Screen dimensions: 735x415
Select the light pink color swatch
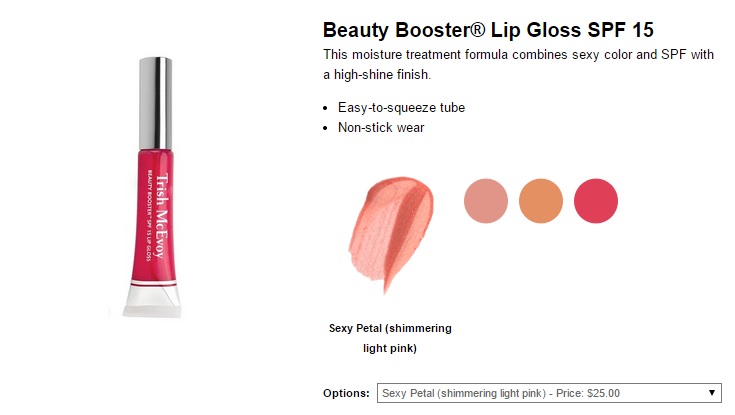487,200
